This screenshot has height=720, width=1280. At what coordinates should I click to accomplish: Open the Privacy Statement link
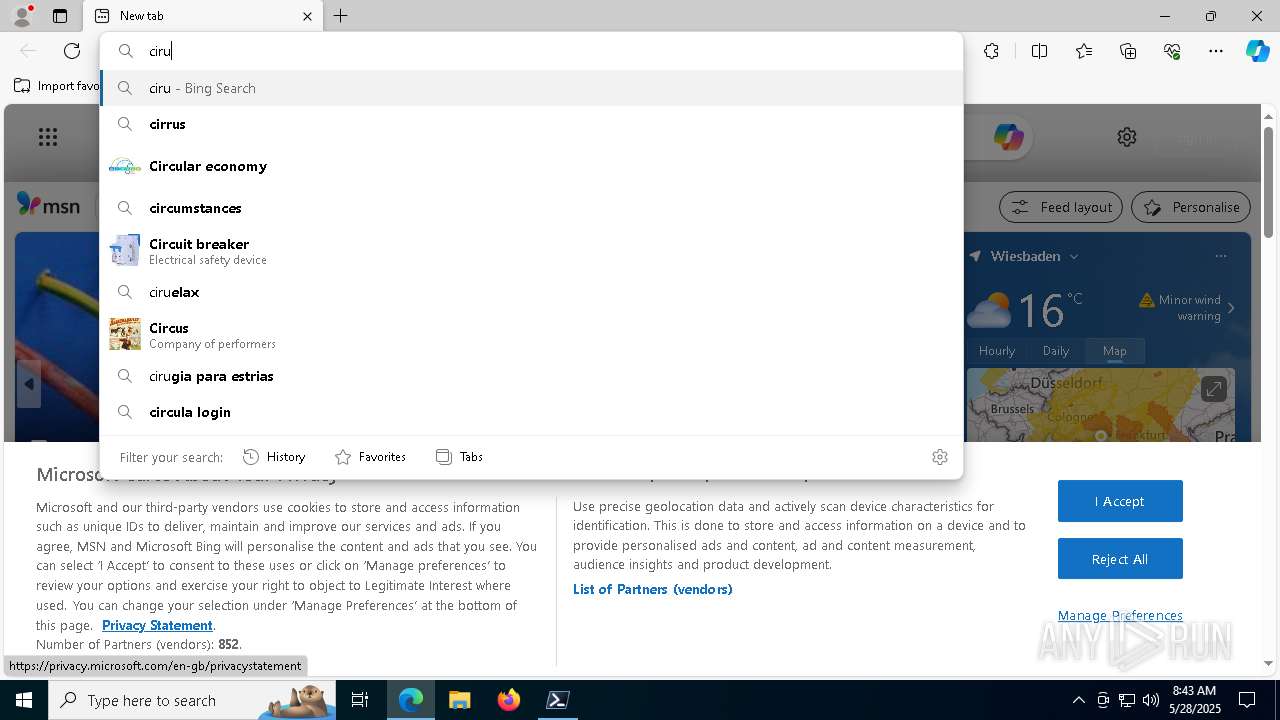(x=157, y=625)
